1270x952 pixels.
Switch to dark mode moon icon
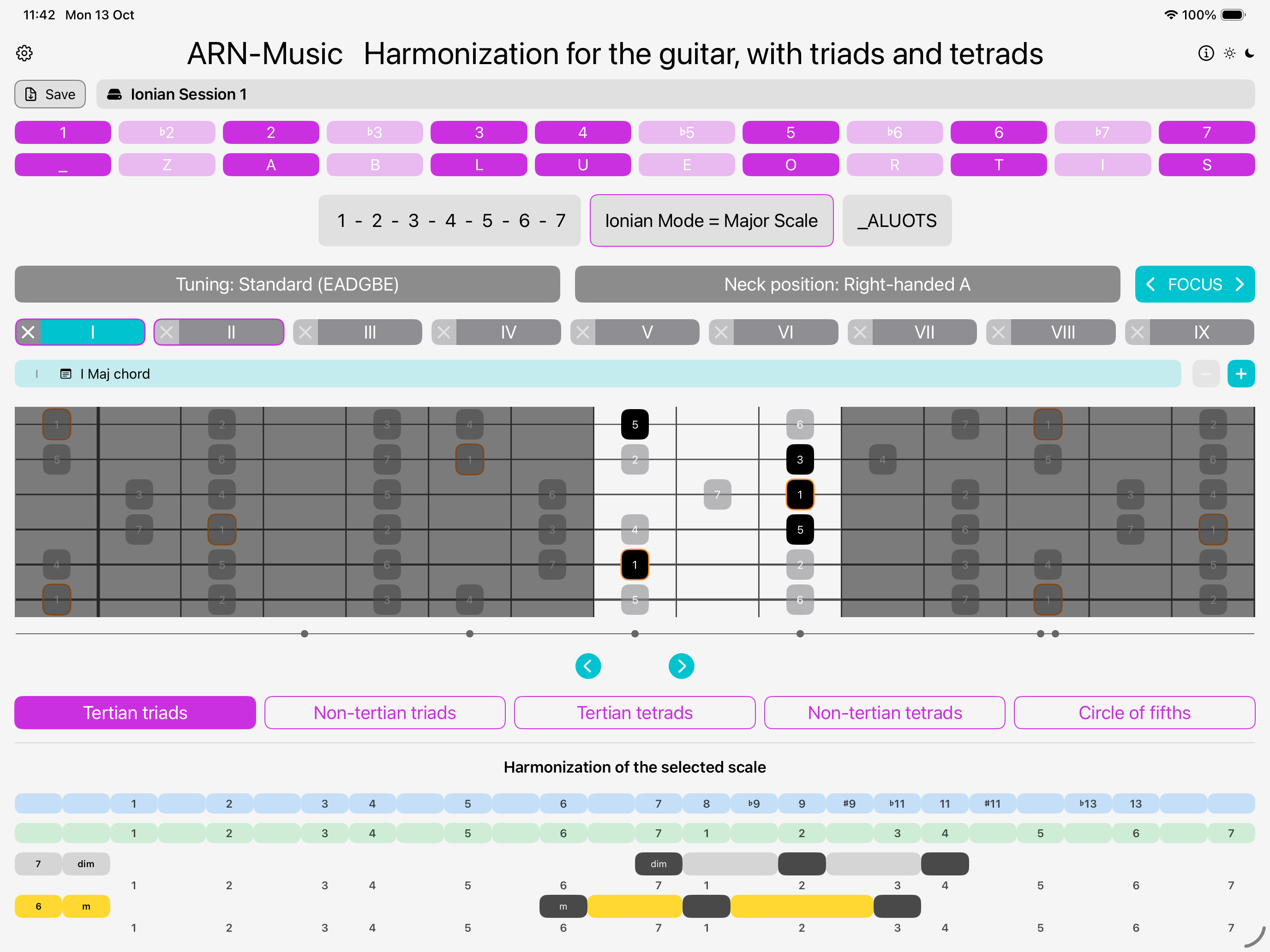pyautogui.click(x=1250, y=54)
